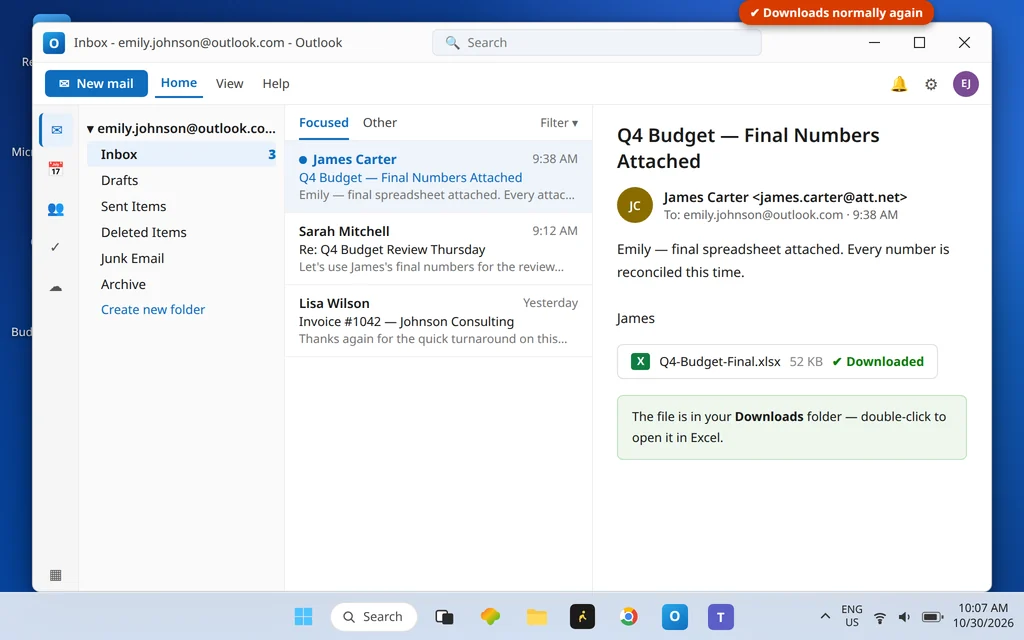
Task: Open Chrome from the taskbar
Action: click(629, 616)
